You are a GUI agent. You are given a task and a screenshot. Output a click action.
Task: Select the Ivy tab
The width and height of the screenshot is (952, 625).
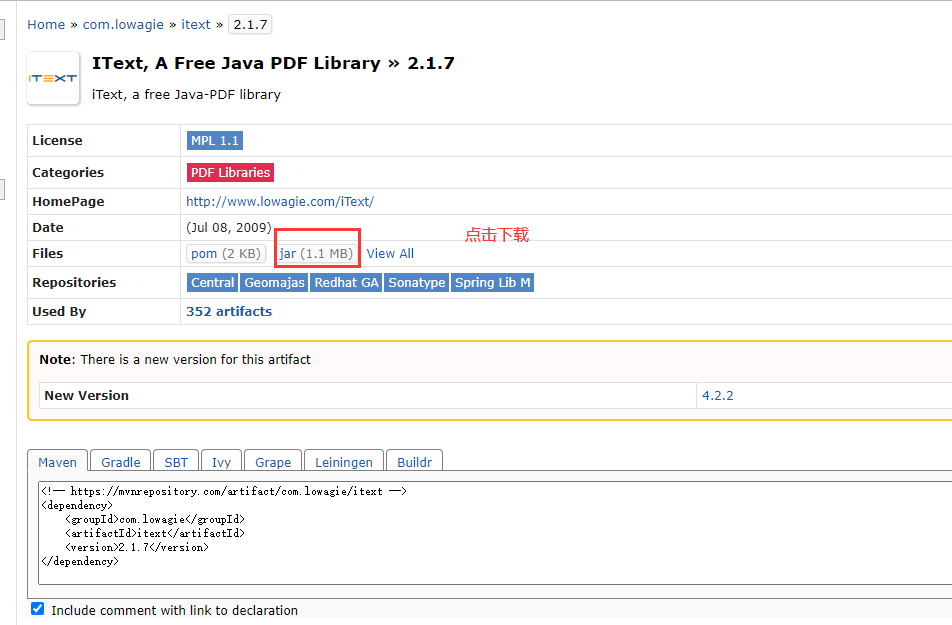[221, 462]
